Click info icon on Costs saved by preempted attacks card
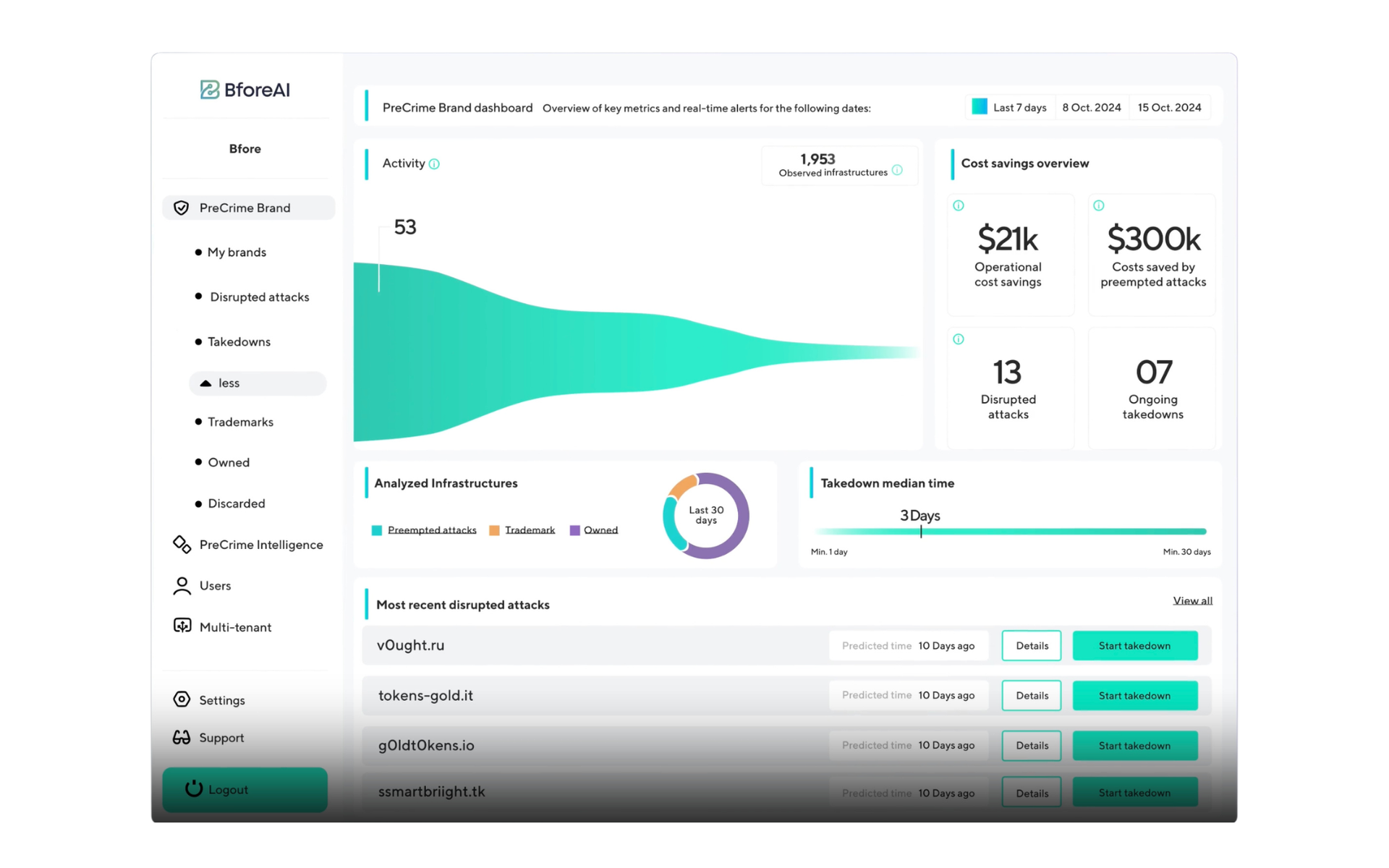Viewport: 1389px width, 868px height. click(1099, 205)
